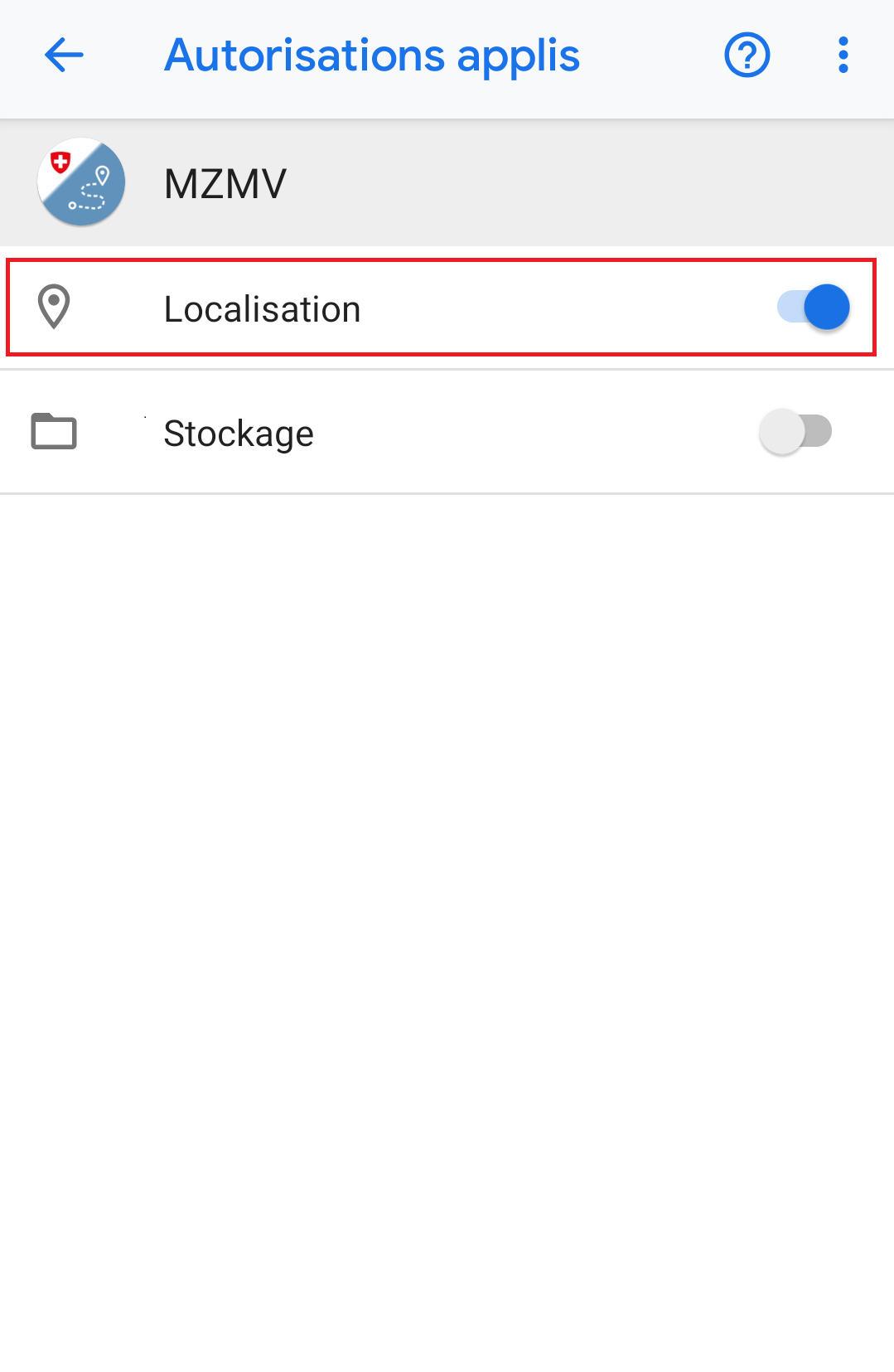
Task: Tap the location pin icon
Action: (x=54, y=307)
